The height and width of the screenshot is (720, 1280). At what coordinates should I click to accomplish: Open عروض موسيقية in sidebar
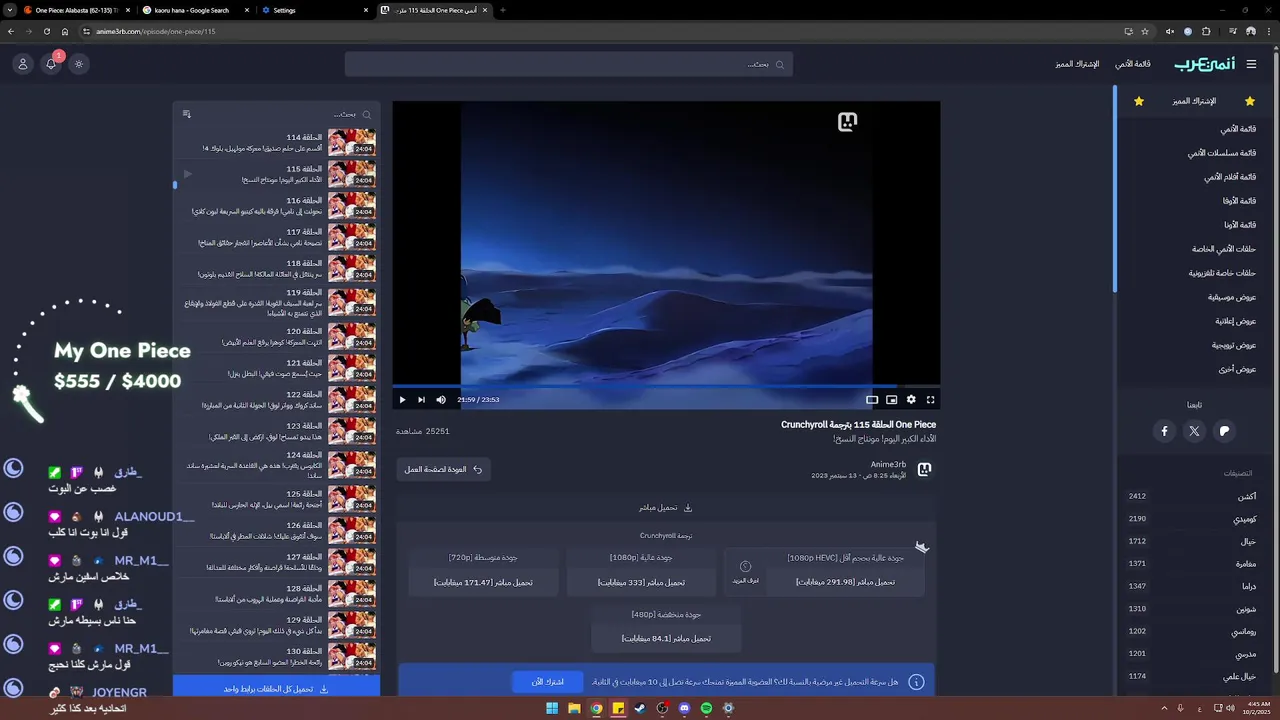[1232, 297]
